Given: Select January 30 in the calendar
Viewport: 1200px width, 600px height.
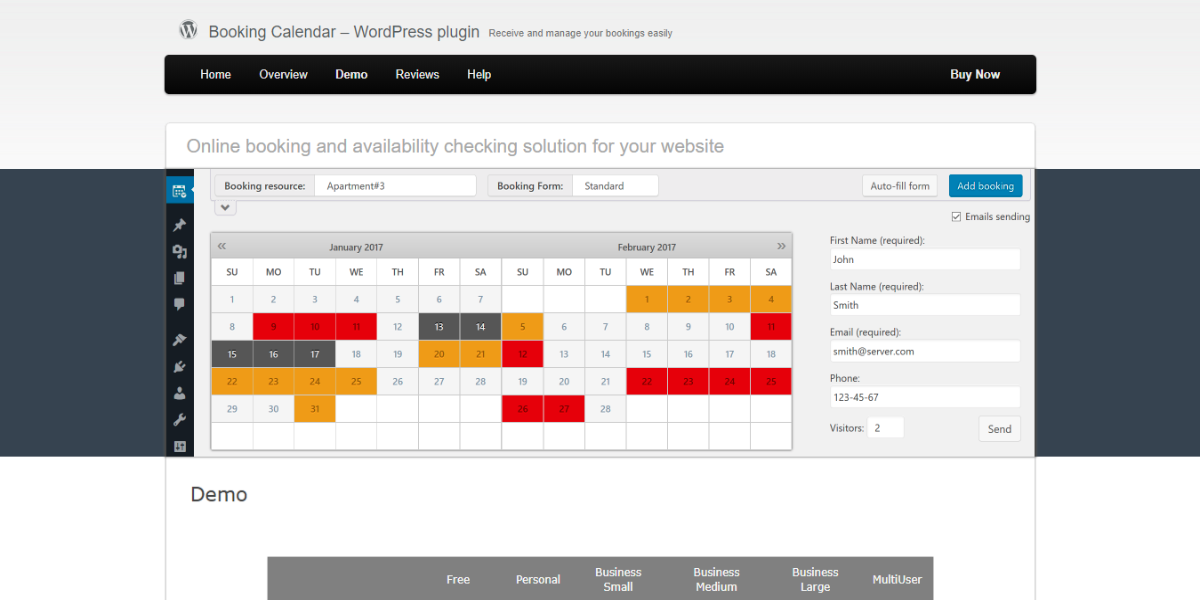Looking at the screenshot, I should tap(274, 409).
